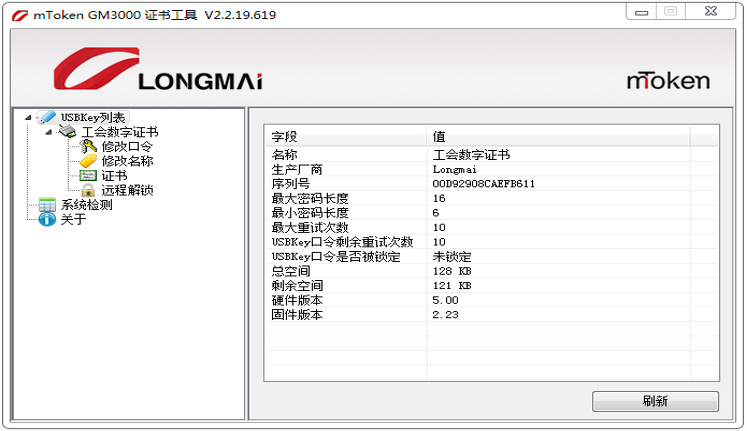The height and width of the screenshot is (431, 747).
Task: Select USBKey列表 in the tree
Action: (93, 117)
